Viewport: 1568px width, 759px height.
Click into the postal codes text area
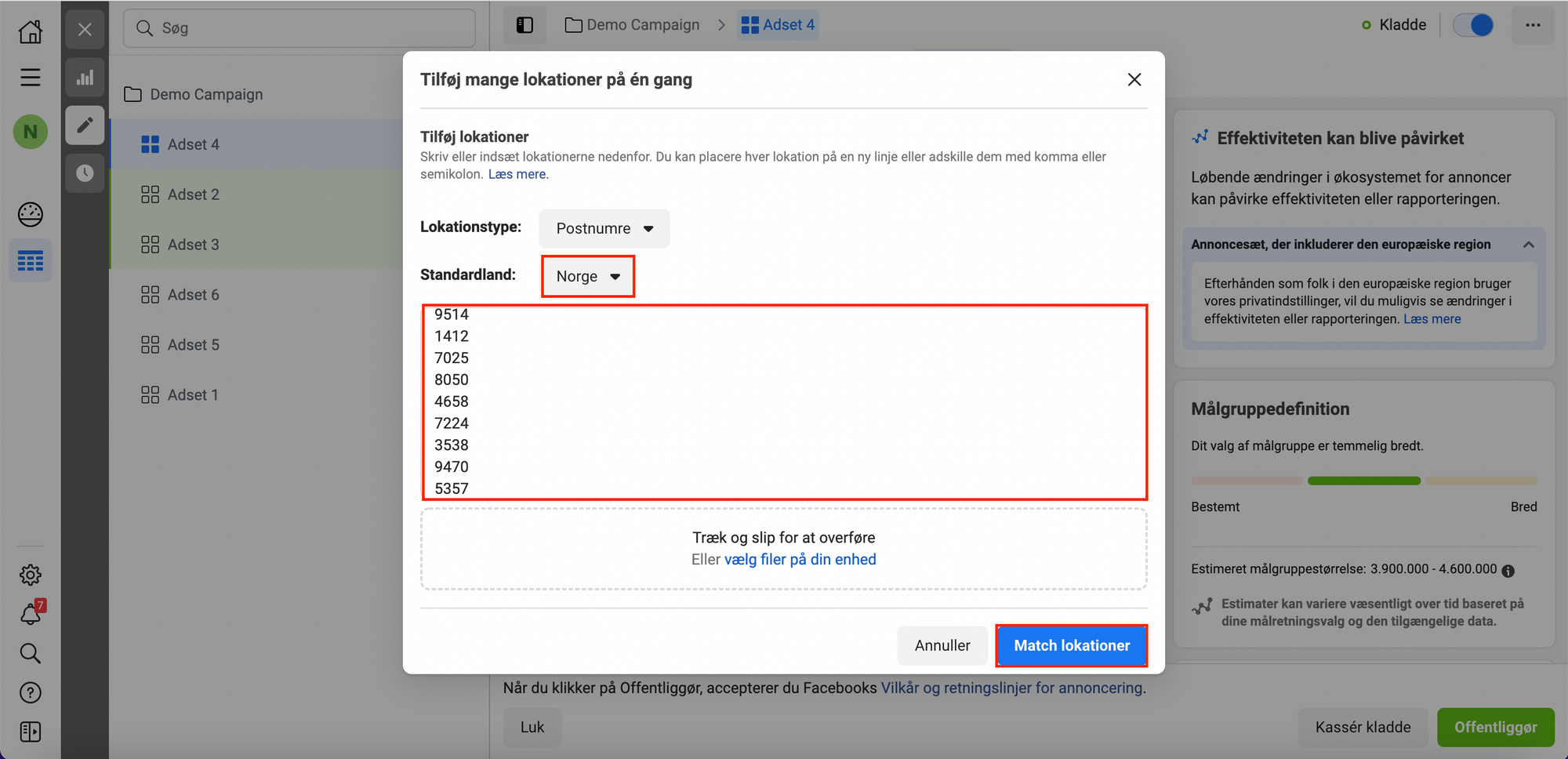pos(784,401)
